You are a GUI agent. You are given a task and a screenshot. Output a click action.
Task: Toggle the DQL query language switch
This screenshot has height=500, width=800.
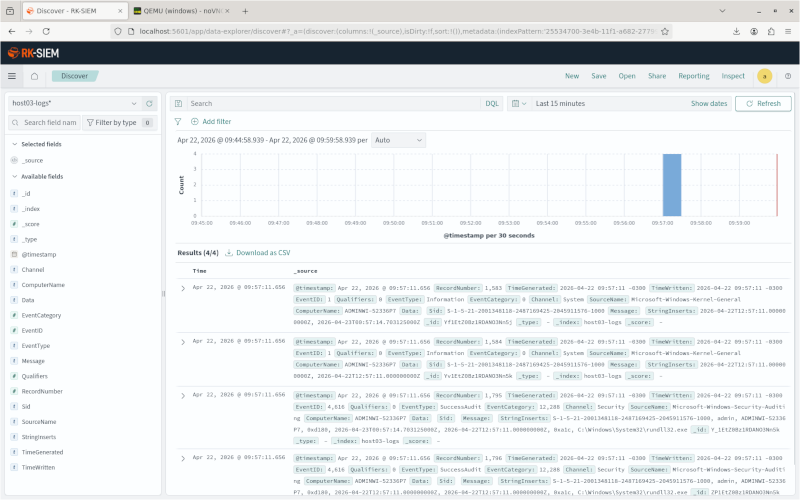coord(491,103)
